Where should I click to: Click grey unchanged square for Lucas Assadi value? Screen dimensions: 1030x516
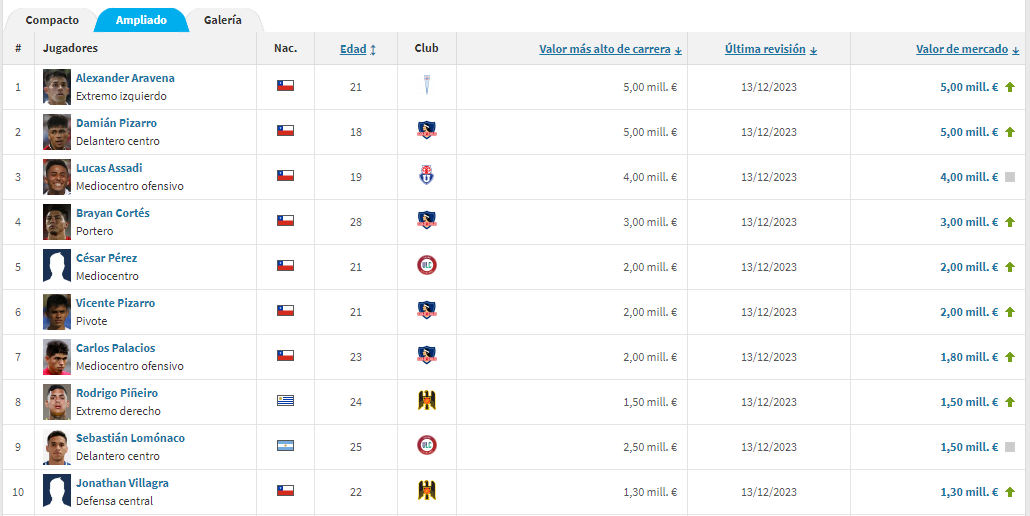[x=1010, y=177]
